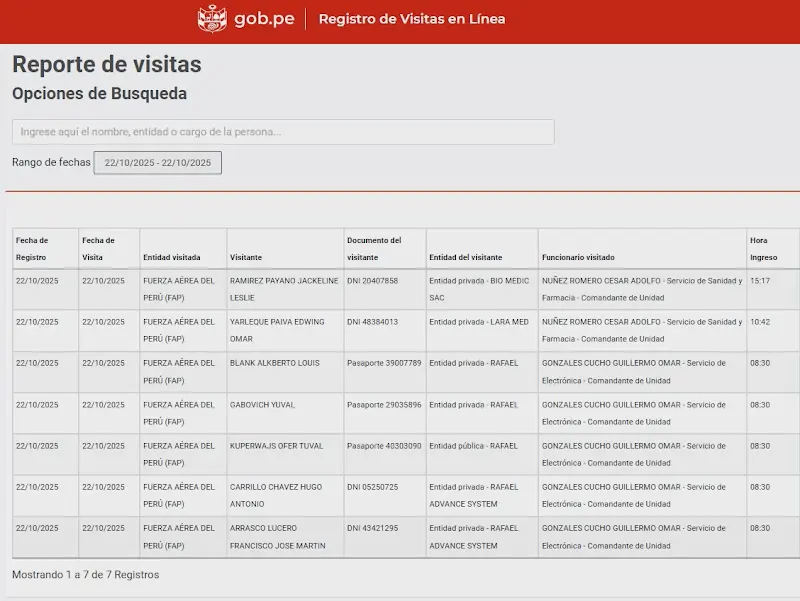Click the Pasaporte 29035896 document cell
Viewport: 800px width, 601px height.
[384, 405]
